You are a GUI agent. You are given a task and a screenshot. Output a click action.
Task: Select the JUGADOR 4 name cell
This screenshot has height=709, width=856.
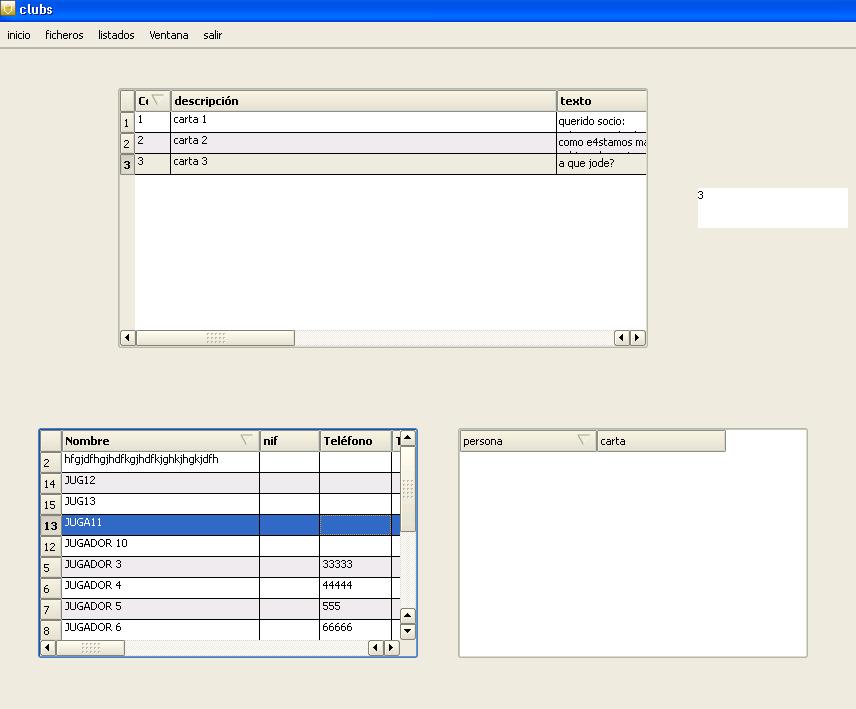coord(160,588)
